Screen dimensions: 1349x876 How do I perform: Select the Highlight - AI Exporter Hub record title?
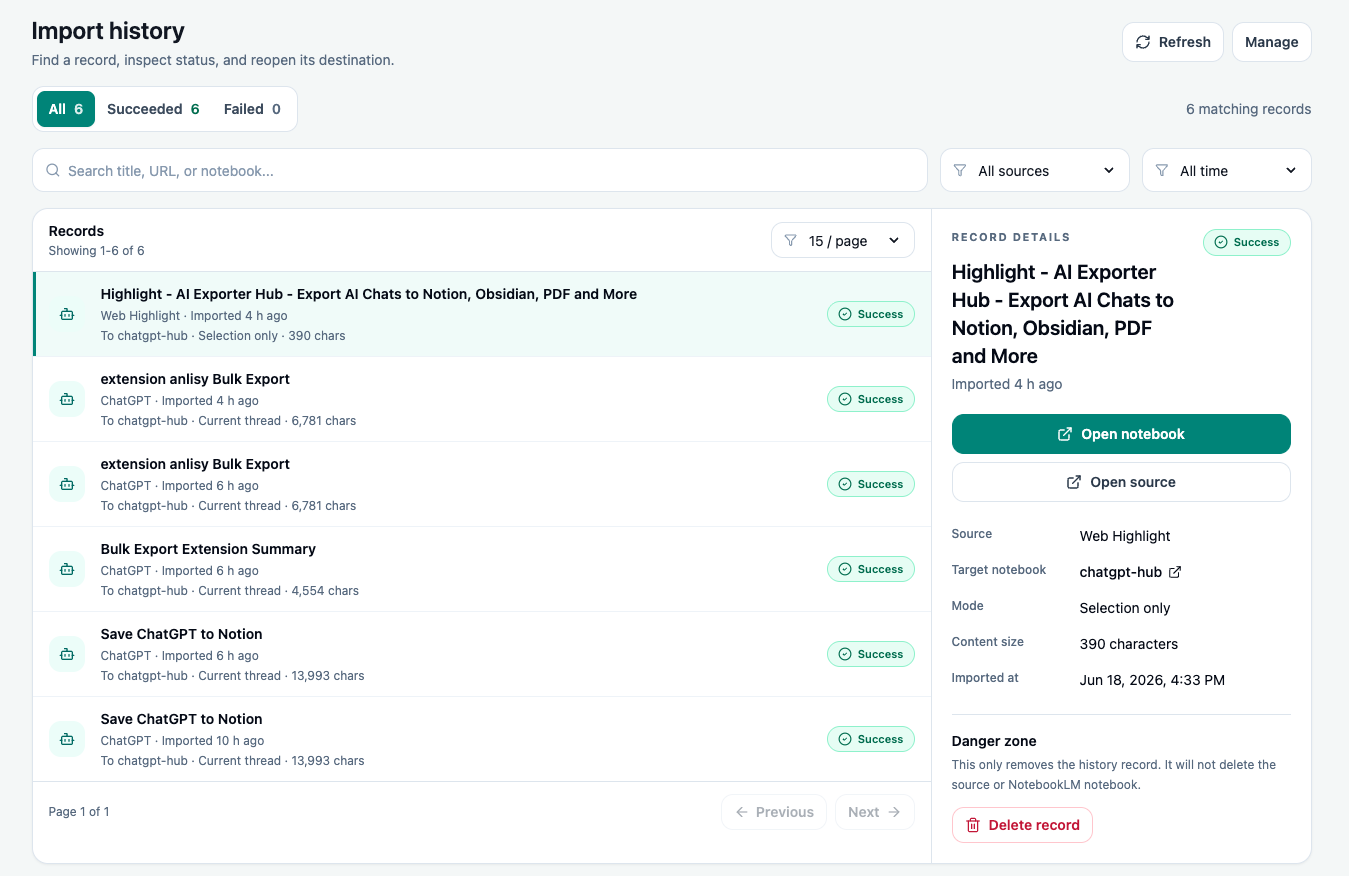click(x=369, y=294)
